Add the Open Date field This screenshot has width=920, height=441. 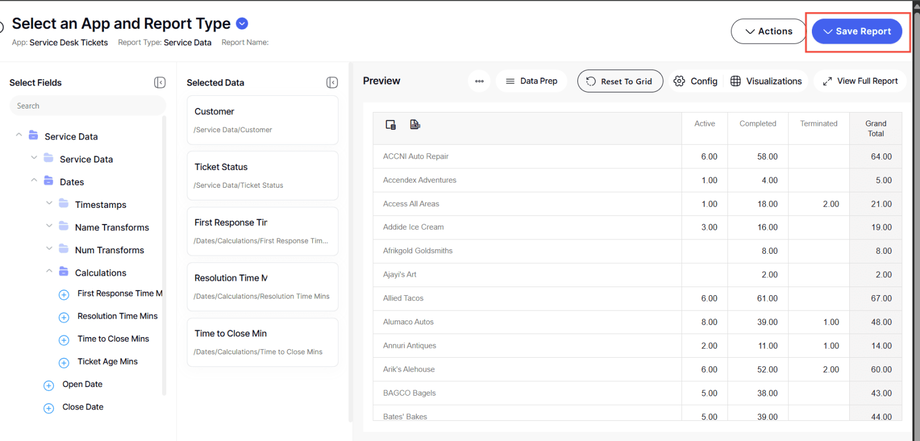pyautogui.click(x=48, y=385)
